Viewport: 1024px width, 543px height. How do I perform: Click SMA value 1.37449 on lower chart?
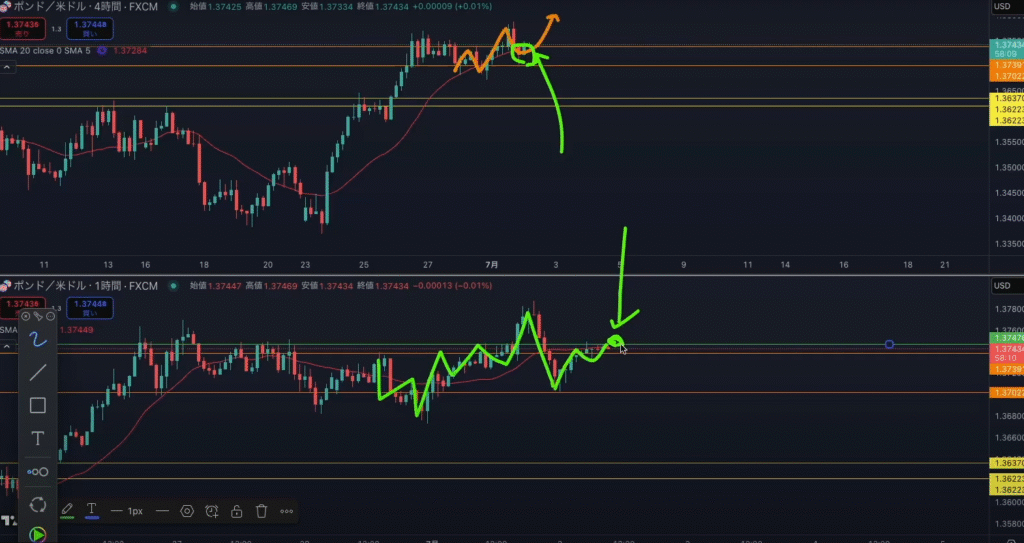coord(76,330)
